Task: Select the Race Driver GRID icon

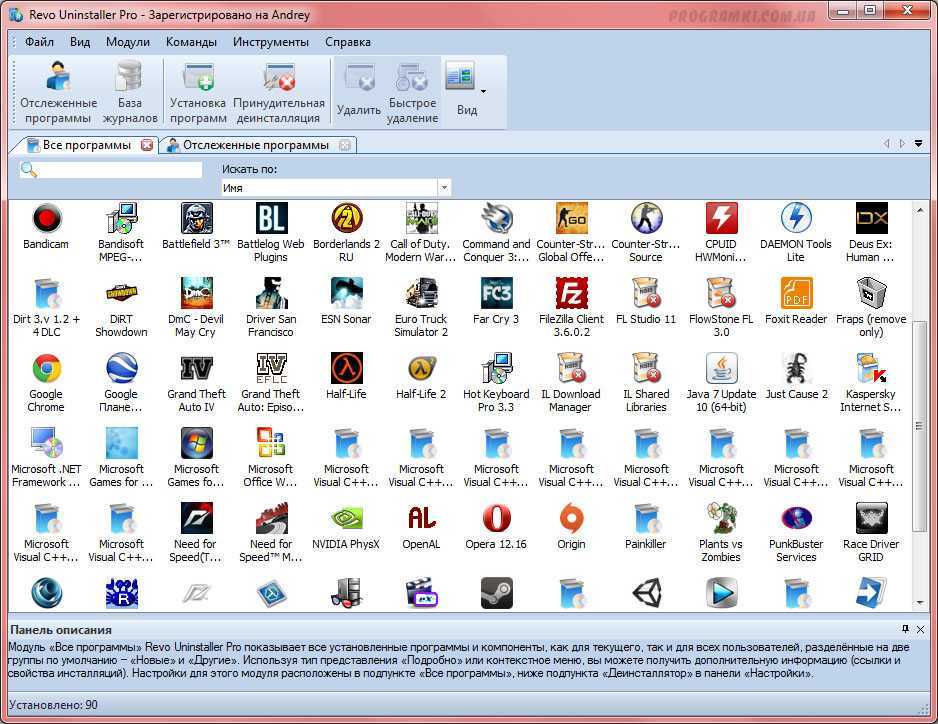Action: [x=871, y=518]
